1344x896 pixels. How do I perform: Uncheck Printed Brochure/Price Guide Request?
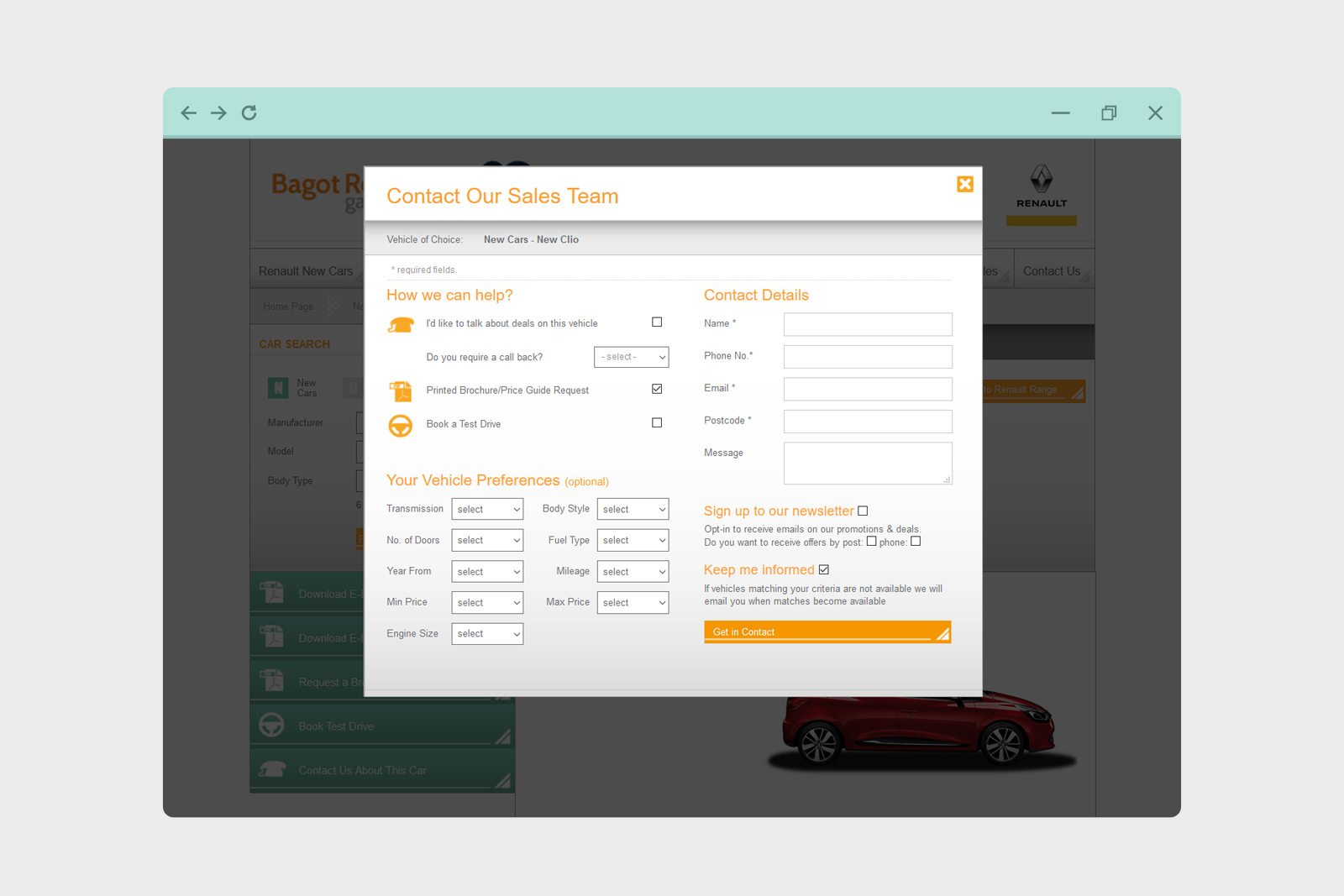(x=657, y=389)
